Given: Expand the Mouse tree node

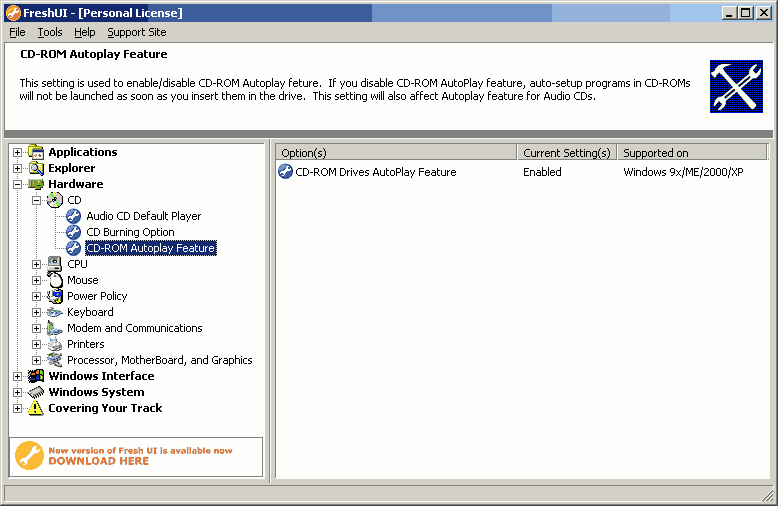Looking at the screenshot, I should coord(36,280).
